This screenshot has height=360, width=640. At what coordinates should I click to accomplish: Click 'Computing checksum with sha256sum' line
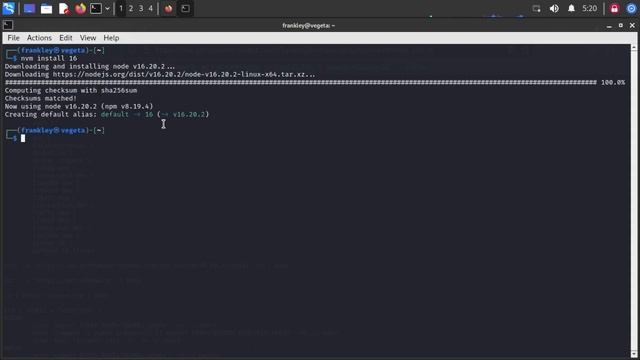[71, 90]
